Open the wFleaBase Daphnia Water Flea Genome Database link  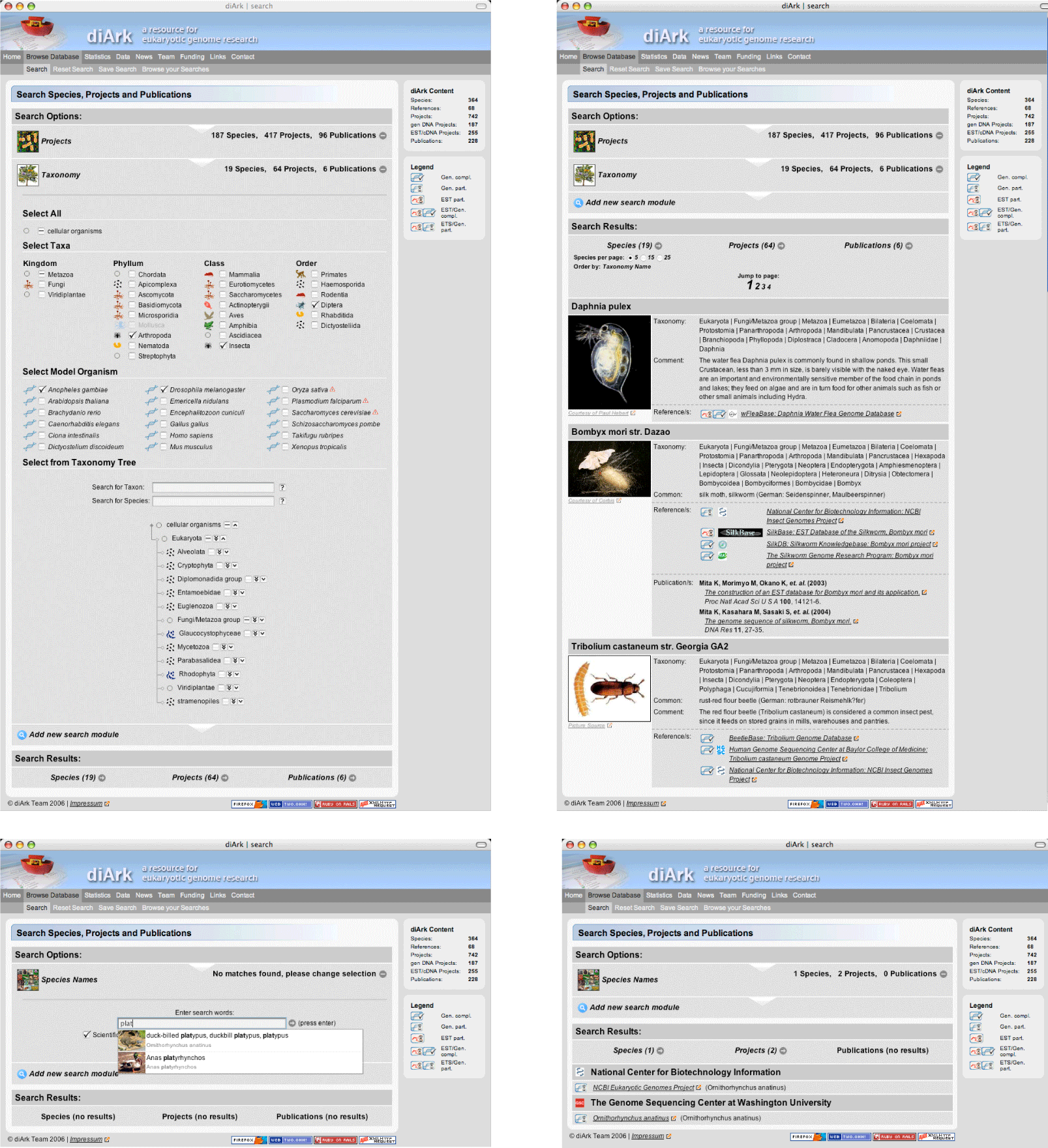[x=817, y=414]
